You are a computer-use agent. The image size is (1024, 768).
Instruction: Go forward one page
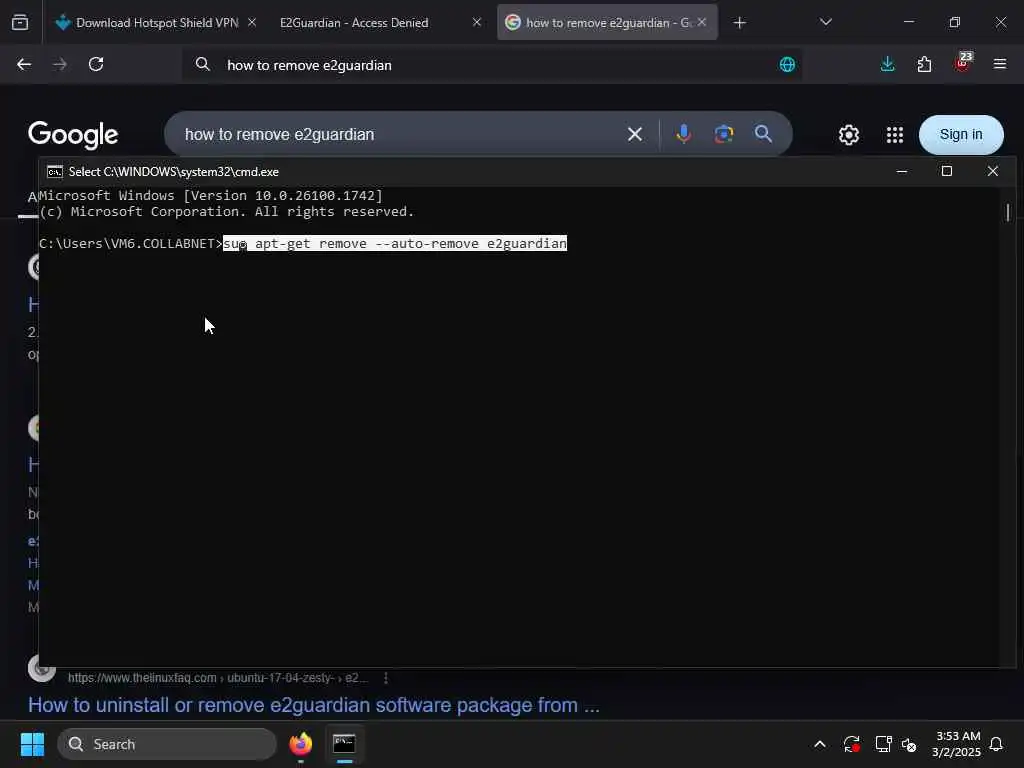tap(60, 64)
